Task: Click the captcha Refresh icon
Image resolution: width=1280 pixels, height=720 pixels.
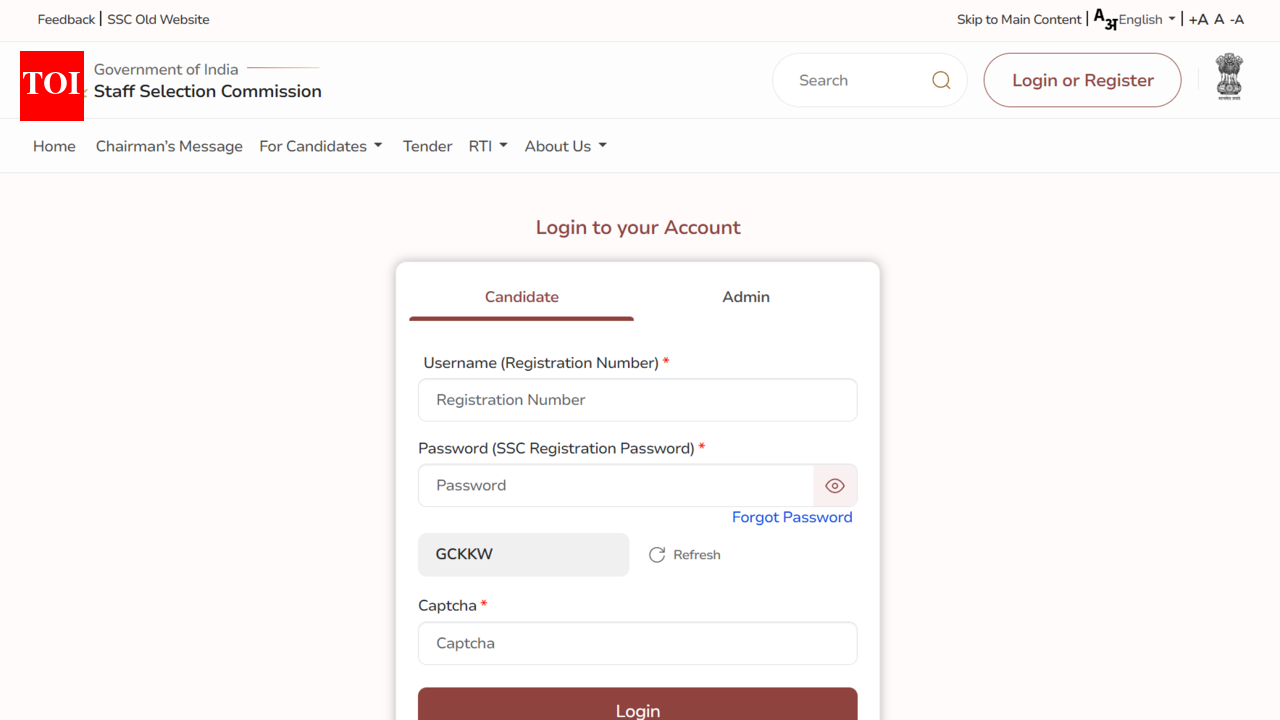Action: 657,555
